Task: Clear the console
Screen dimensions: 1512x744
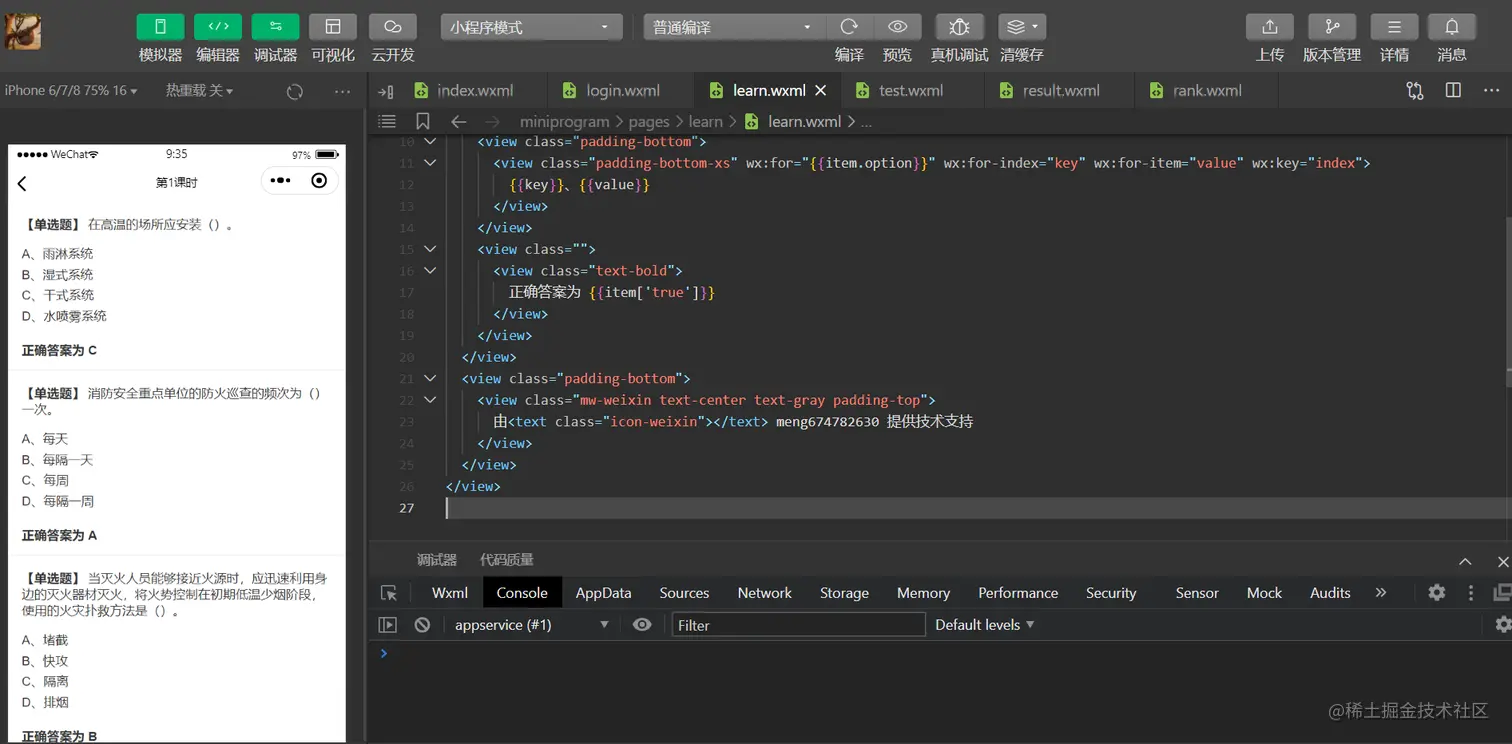Action: (x=422, y=625)
